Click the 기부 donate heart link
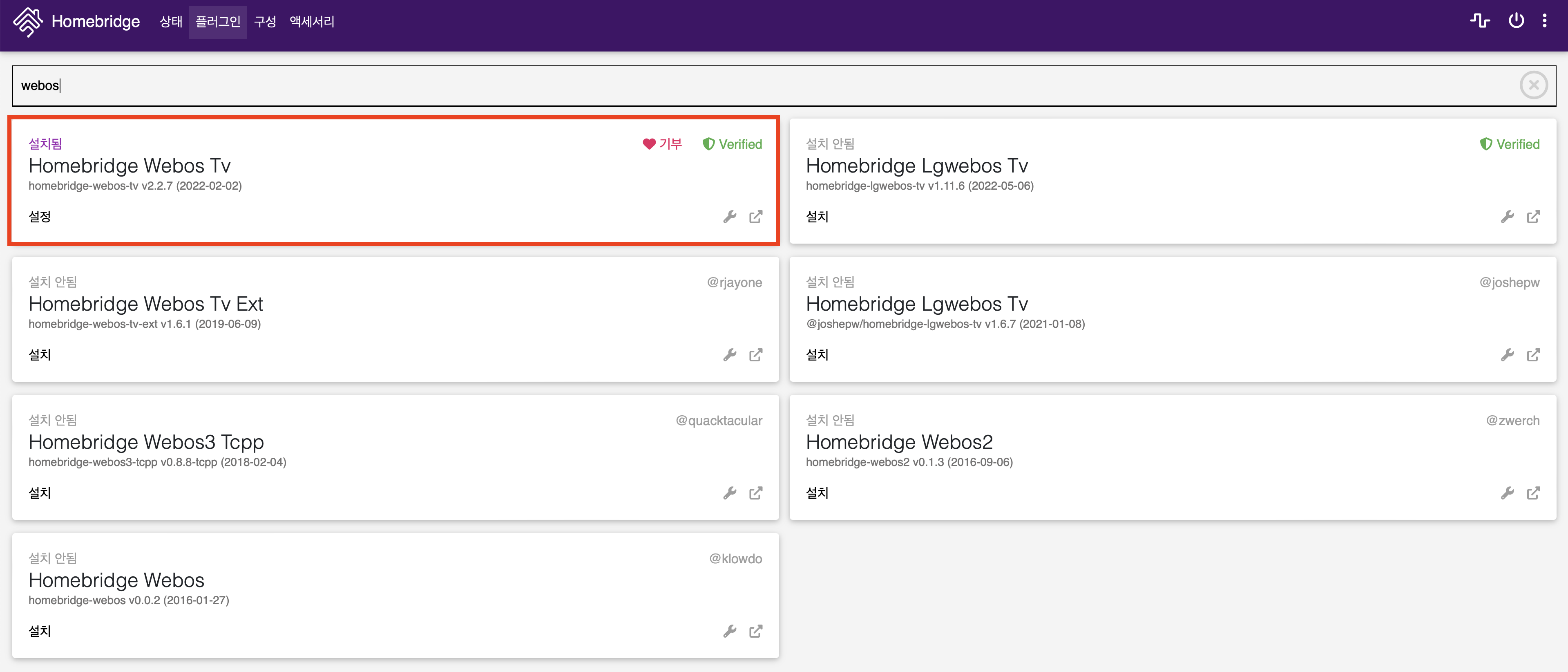This screenshot has height=672, width=1568. tap(662, 144)
